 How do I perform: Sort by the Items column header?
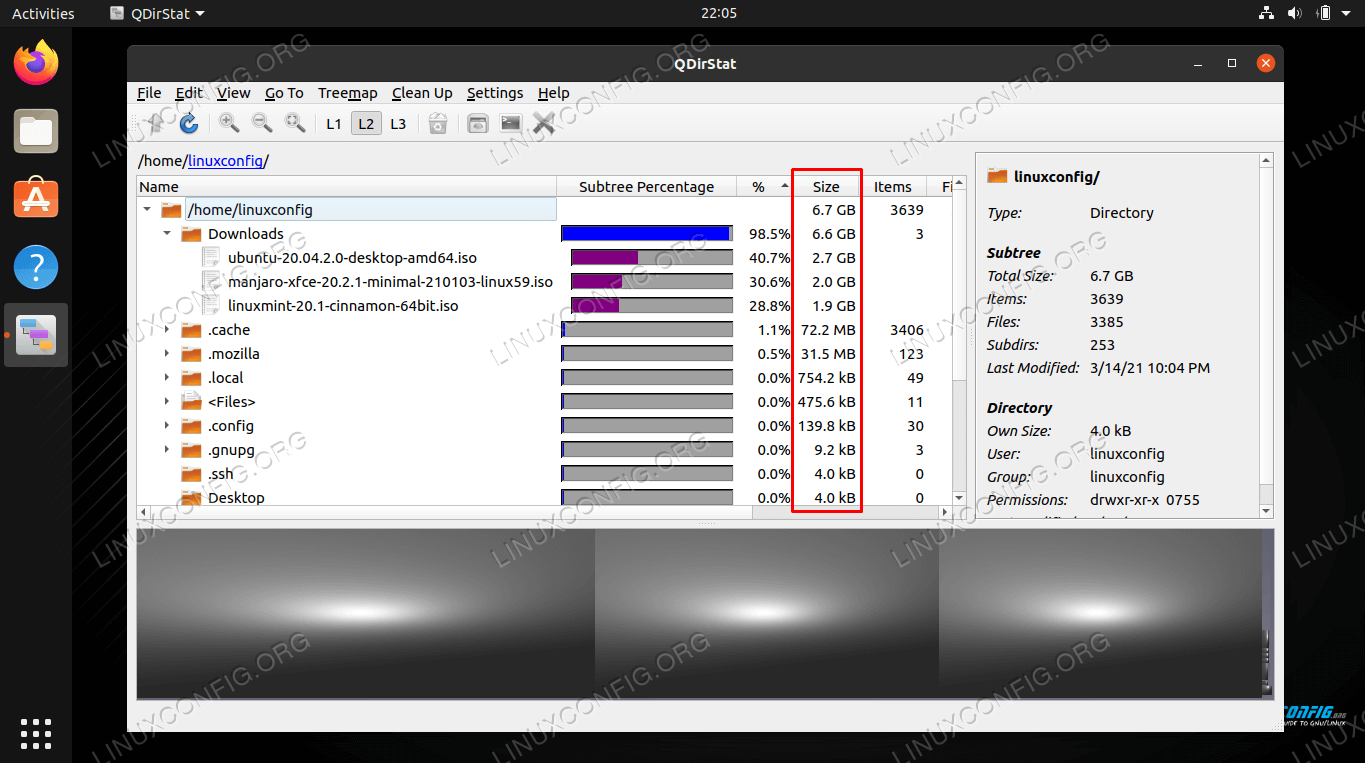click(x=893, y=186)
